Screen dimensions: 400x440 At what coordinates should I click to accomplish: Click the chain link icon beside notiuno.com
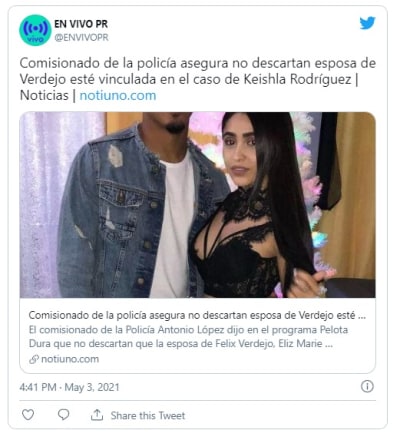(x=34, y=359)
